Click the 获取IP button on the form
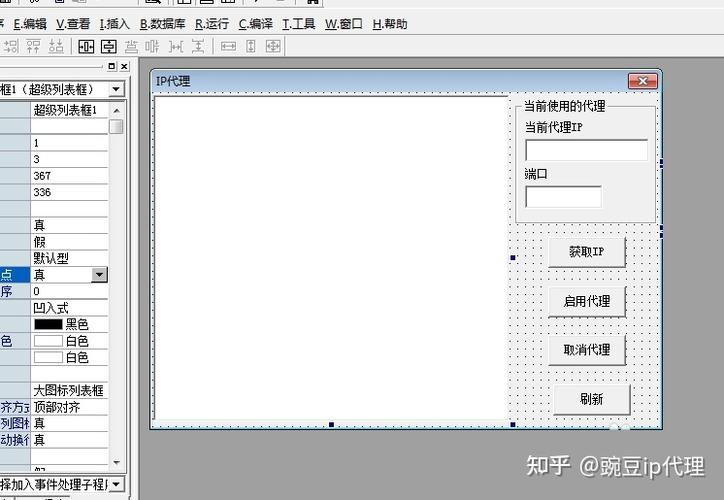 [587, 252]
